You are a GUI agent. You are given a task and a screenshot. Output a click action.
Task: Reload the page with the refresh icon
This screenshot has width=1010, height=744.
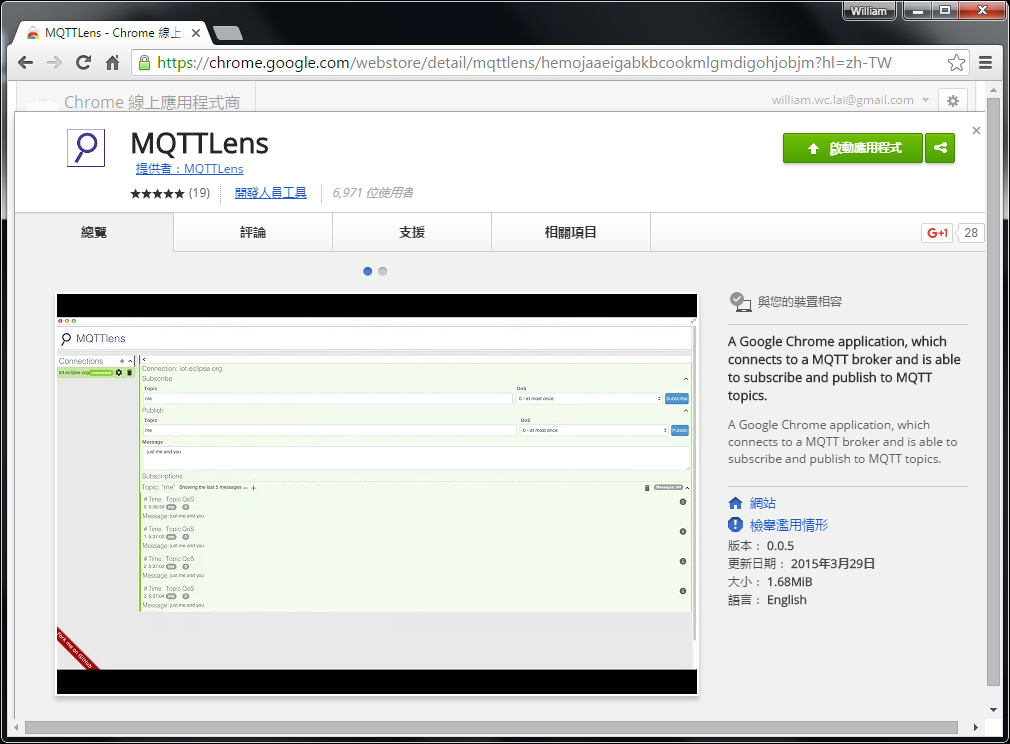click(83, 62)
